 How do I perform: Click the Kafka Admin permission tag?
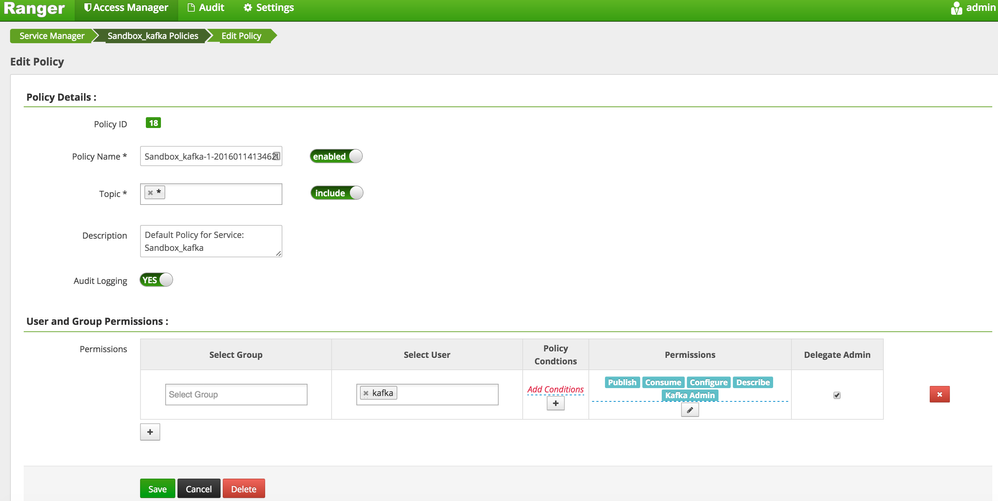(x=690, y=395)
